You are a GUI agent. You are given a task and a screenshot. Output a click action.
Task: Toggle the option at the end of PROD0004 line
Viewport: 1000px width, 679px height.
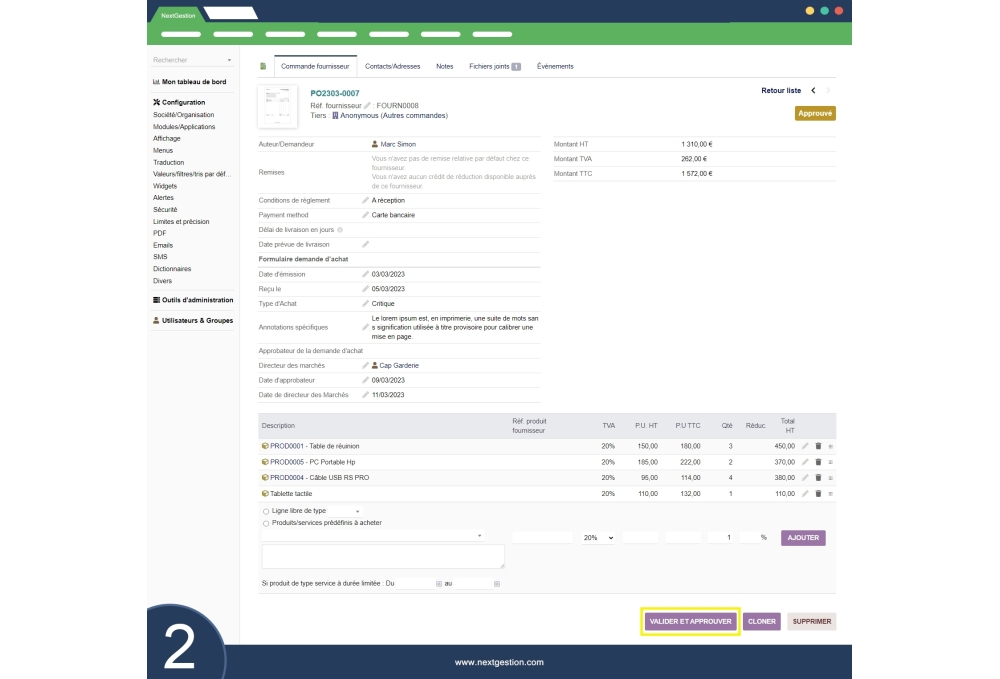coord(832,478)
